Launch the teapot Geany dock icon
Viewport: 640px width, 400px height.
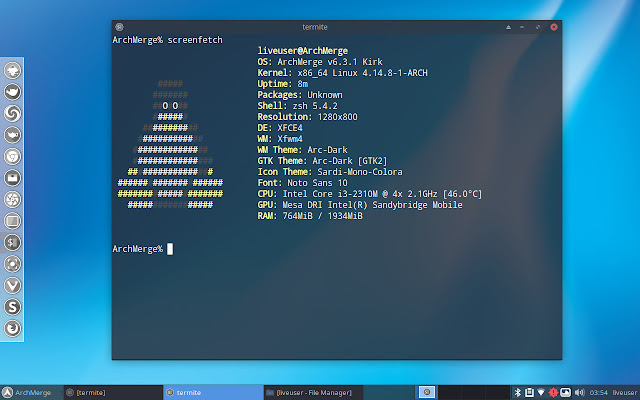click(12, 135)
